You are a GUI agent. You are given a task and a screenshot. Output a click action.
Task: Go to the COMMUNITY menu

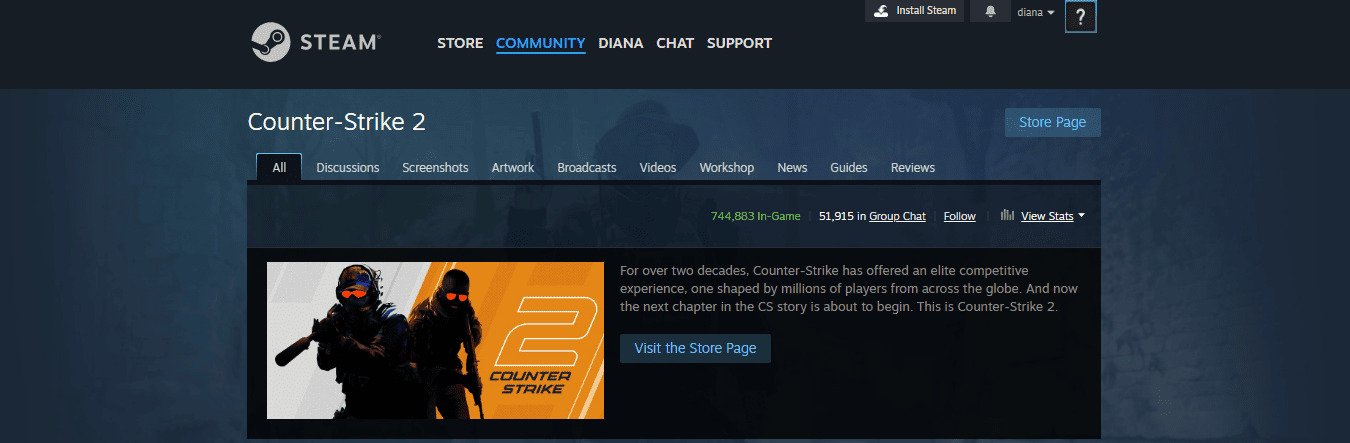[x=540, y=43]
